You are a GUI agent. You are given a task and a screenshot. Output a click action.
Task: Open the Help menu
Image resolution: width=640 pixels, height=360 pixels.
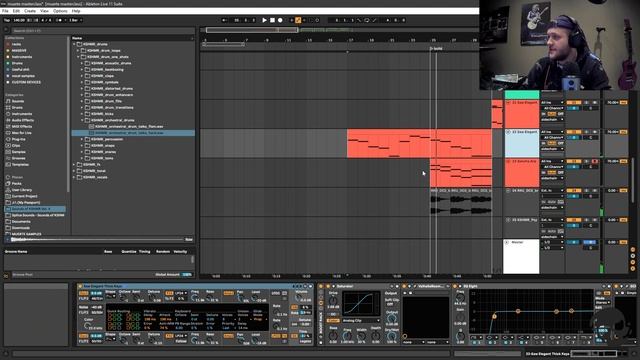76,11
